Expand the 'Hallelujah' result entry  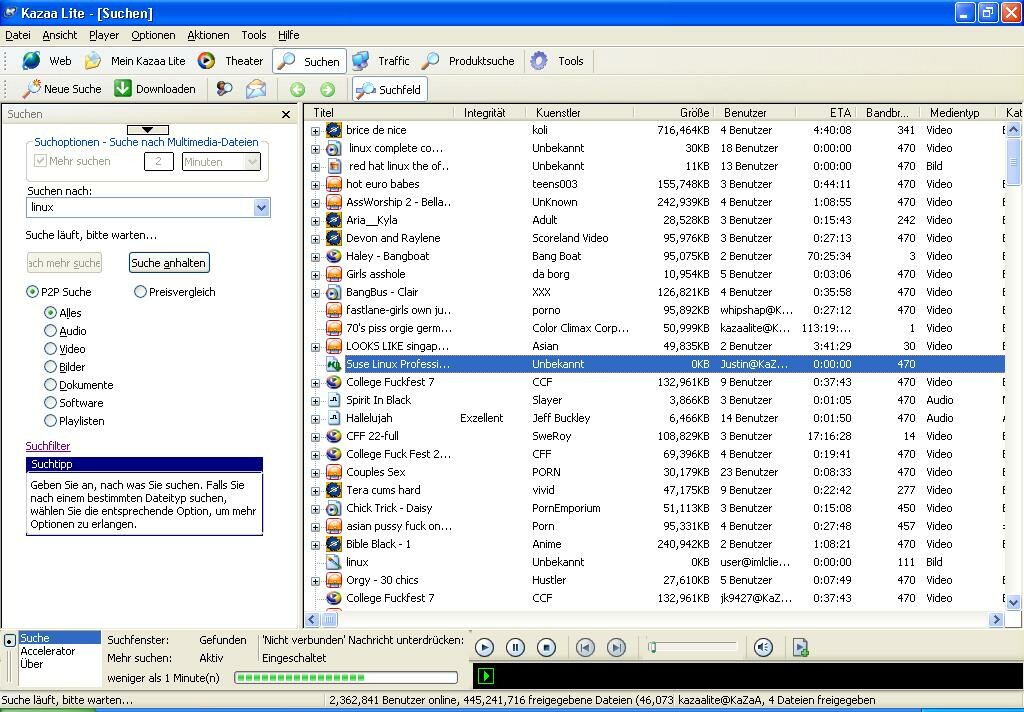click(317, 418)
